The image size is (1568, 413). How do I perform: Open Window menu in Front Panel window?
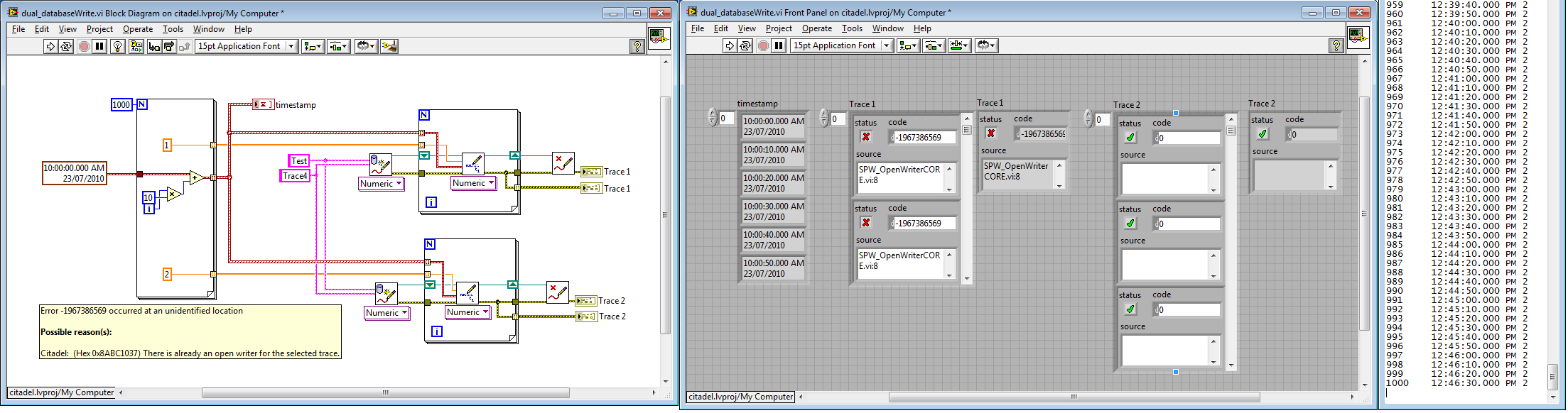[888, 28]
